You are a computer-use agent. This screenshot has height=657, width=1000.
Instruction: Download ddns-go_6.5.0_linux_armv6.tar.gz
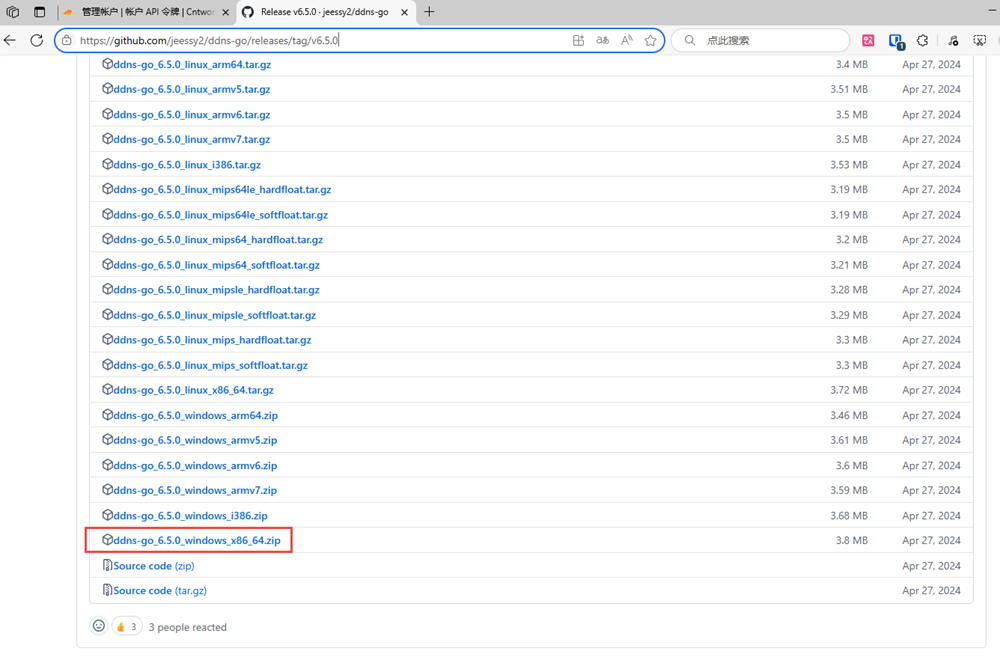[192, 115]
